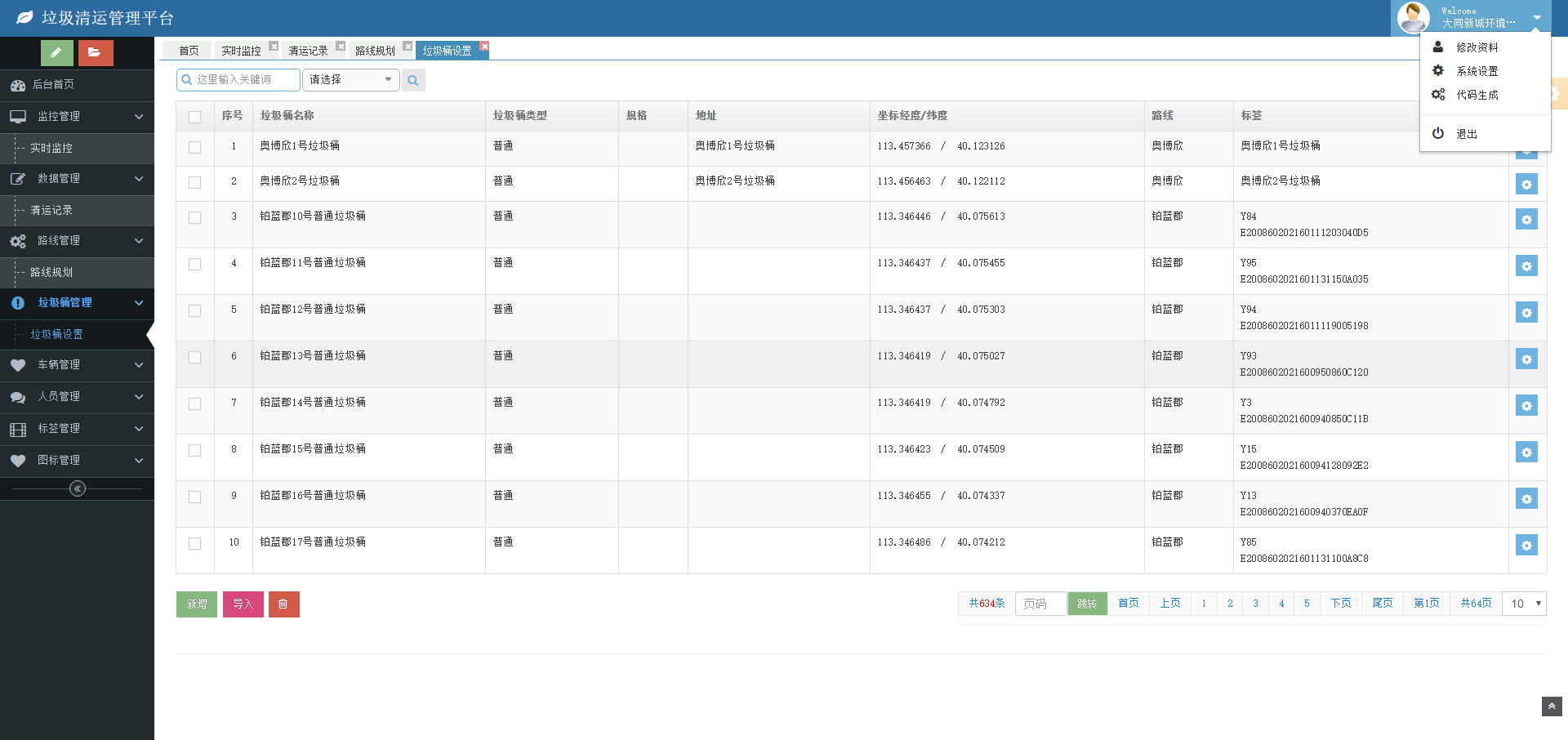Close the 实时监控 tab
Image resolution: width=1568 pixels, height=740 pixels.
tap(274, 46)
